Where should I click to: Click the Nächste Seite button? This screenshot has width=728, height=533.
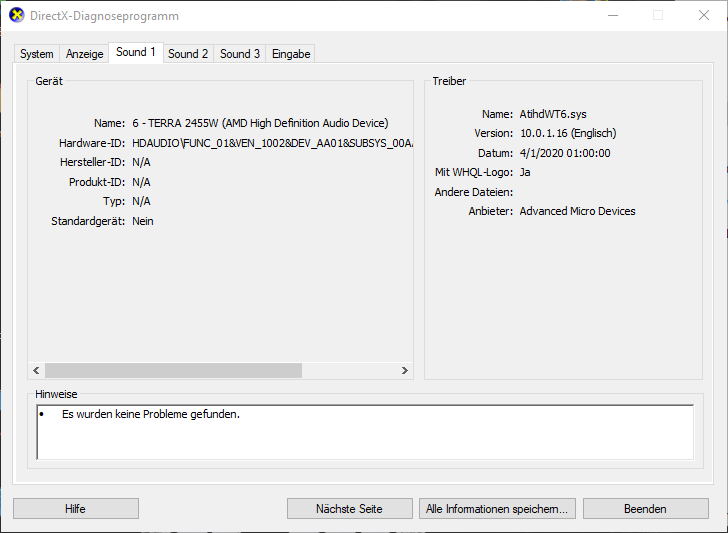coord(350,509)
